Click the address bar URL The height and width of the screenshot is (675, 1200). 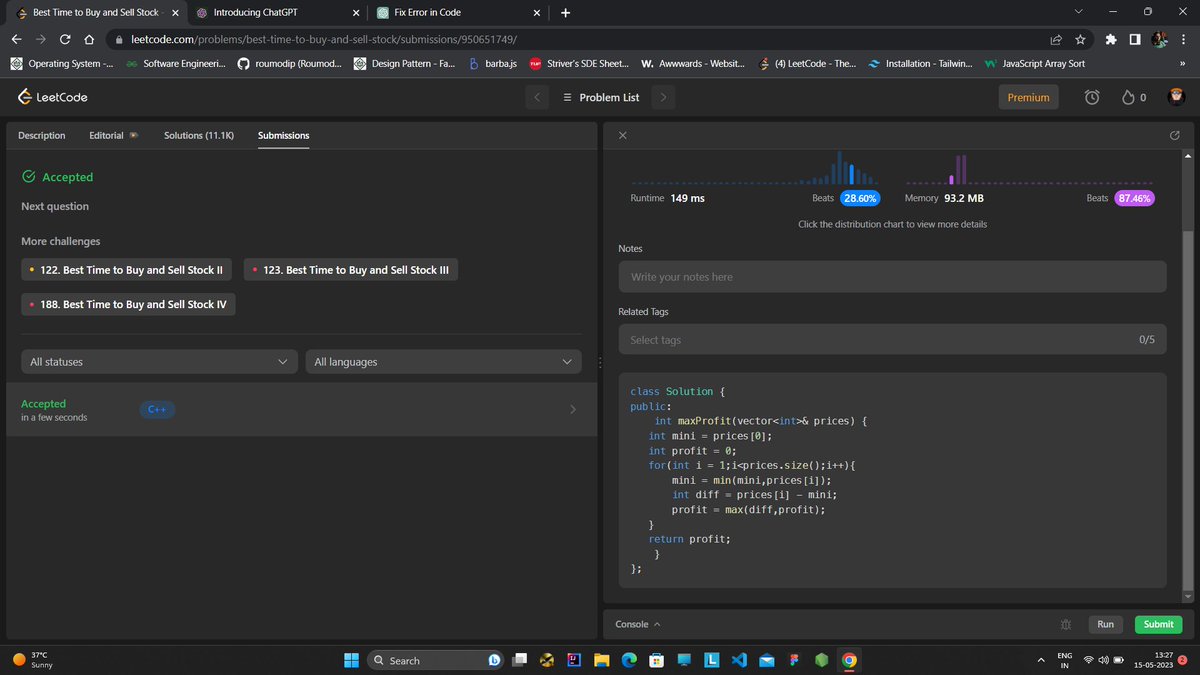[x=324, y=40]
